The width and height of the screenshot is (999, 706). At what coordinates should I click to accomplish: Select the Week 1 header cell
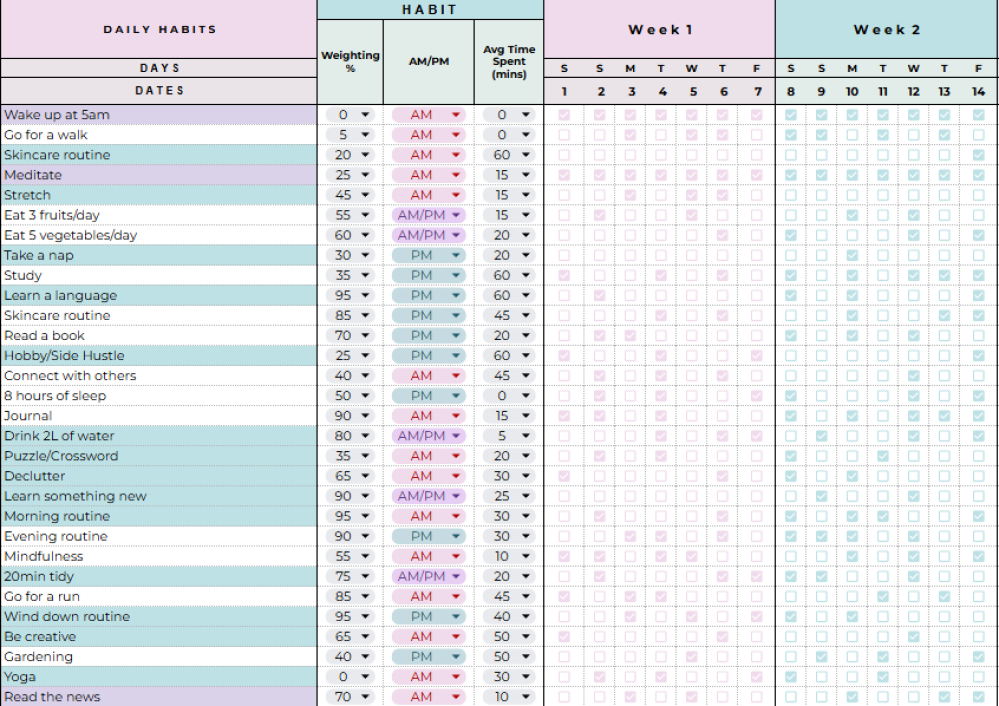[660, 30]
